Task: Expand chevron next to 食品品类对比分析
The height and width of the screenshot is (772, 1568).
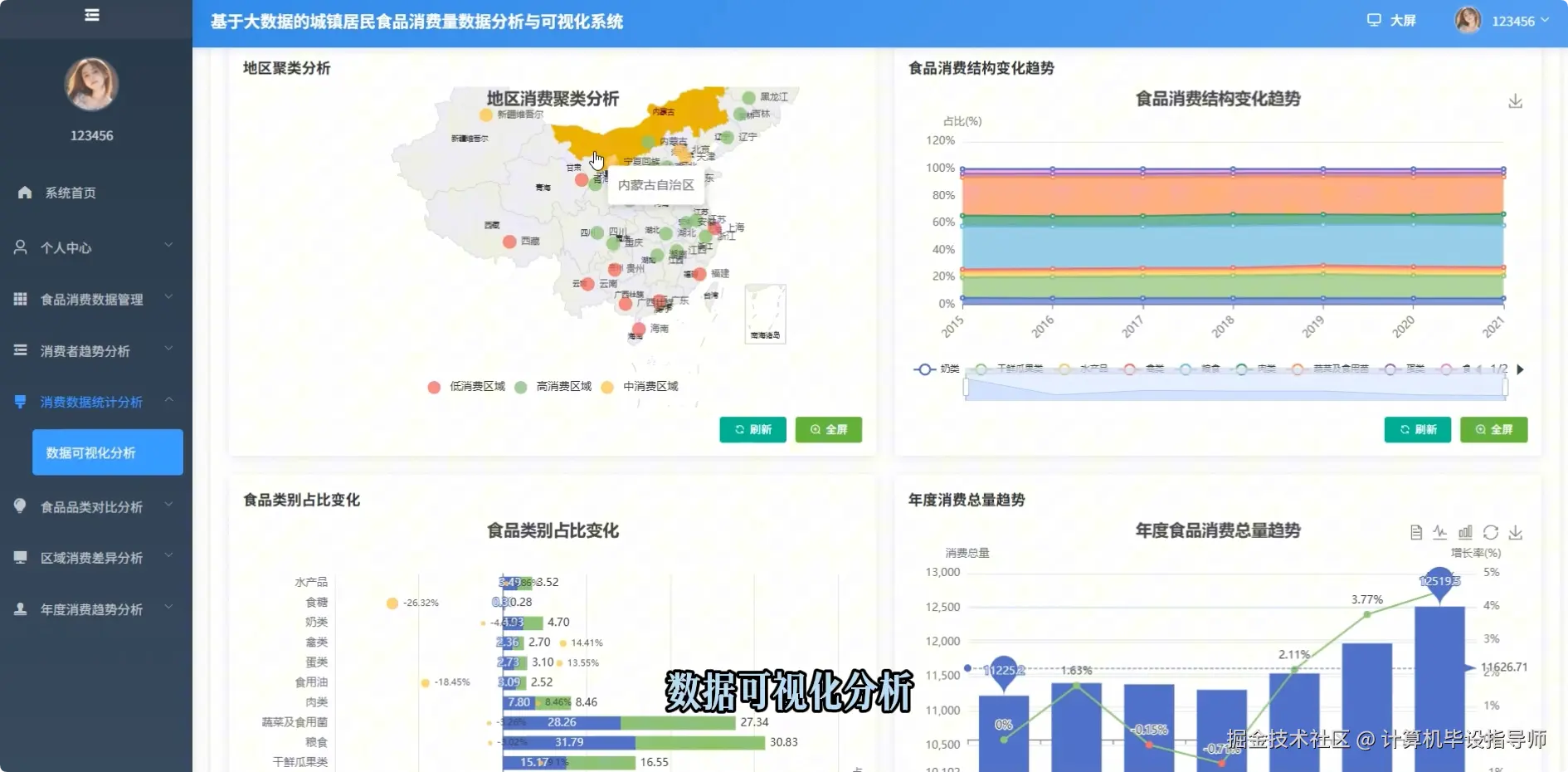Action: (x=168, y=504)
